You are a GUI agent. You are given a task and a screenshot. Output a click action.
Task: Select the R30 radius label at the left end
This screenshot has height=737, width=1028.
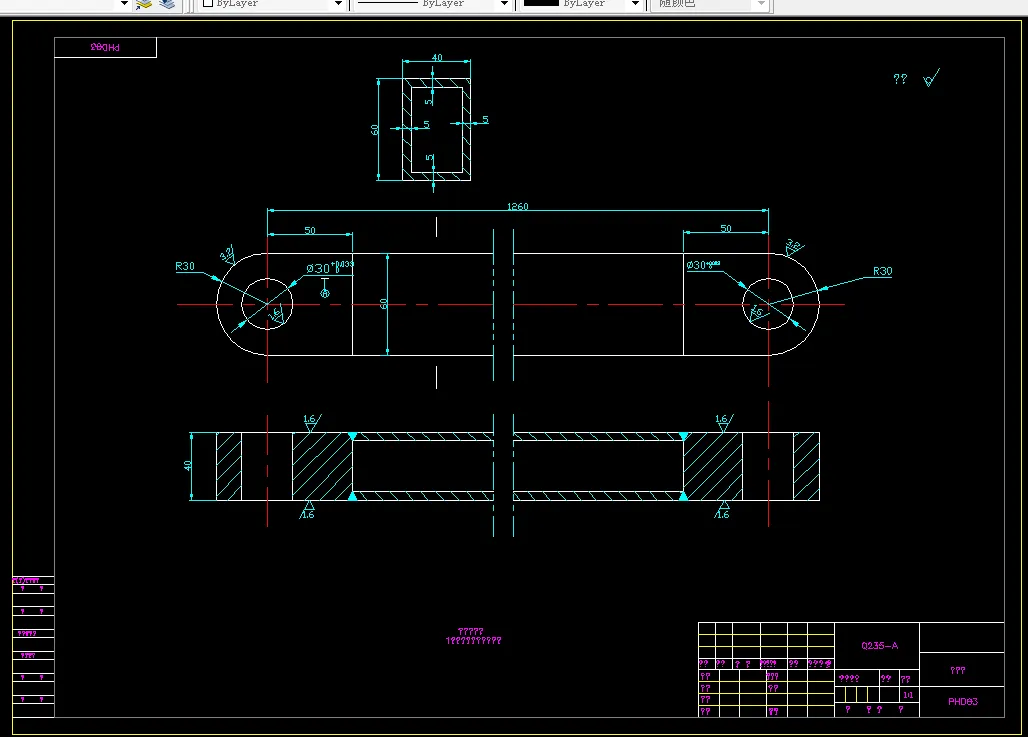click(x=185, y=266)
